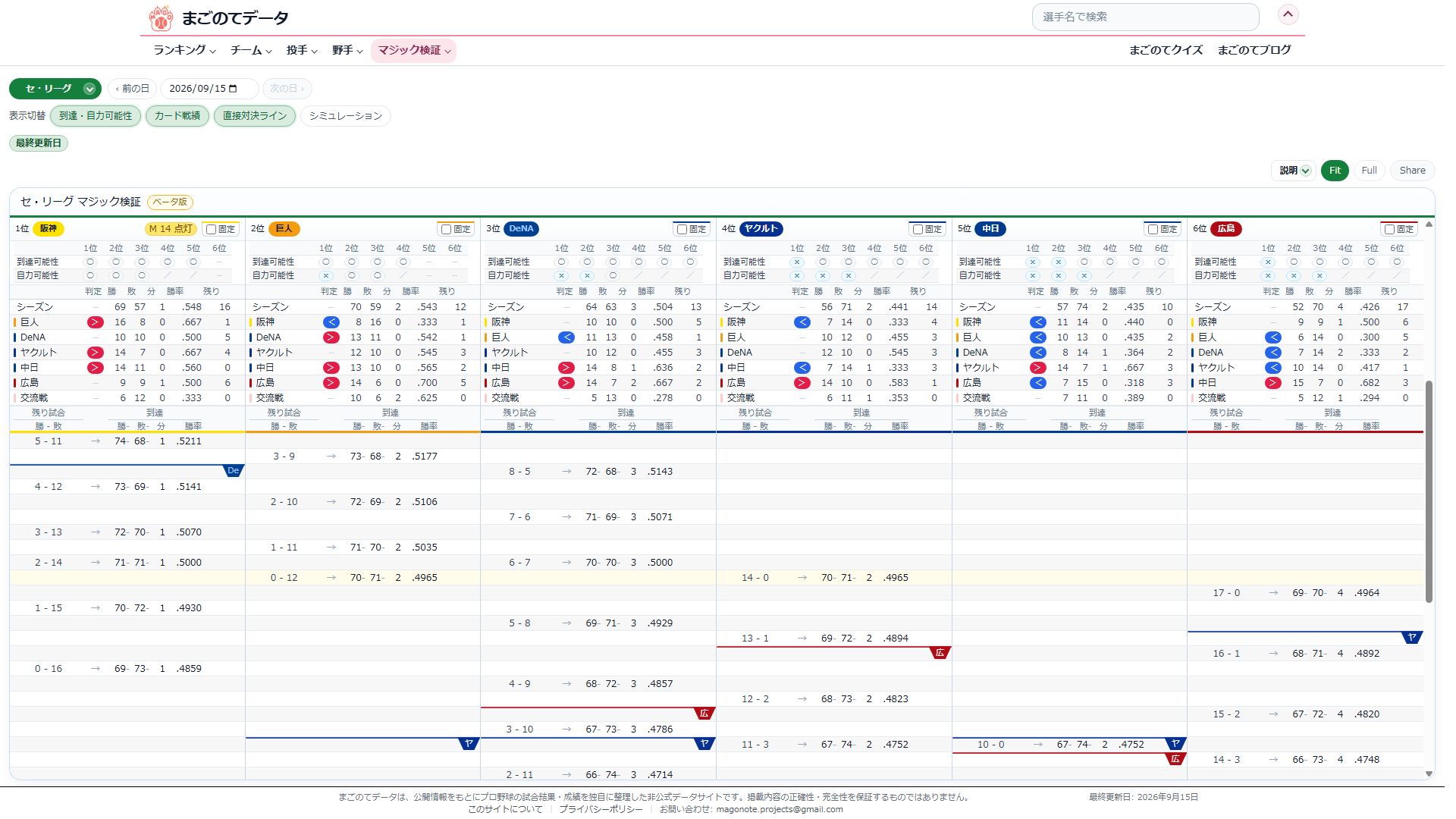The height and width of the screenshot is (819, 1456).
Task: Click the Share button
Action: tap(1412, 171)
